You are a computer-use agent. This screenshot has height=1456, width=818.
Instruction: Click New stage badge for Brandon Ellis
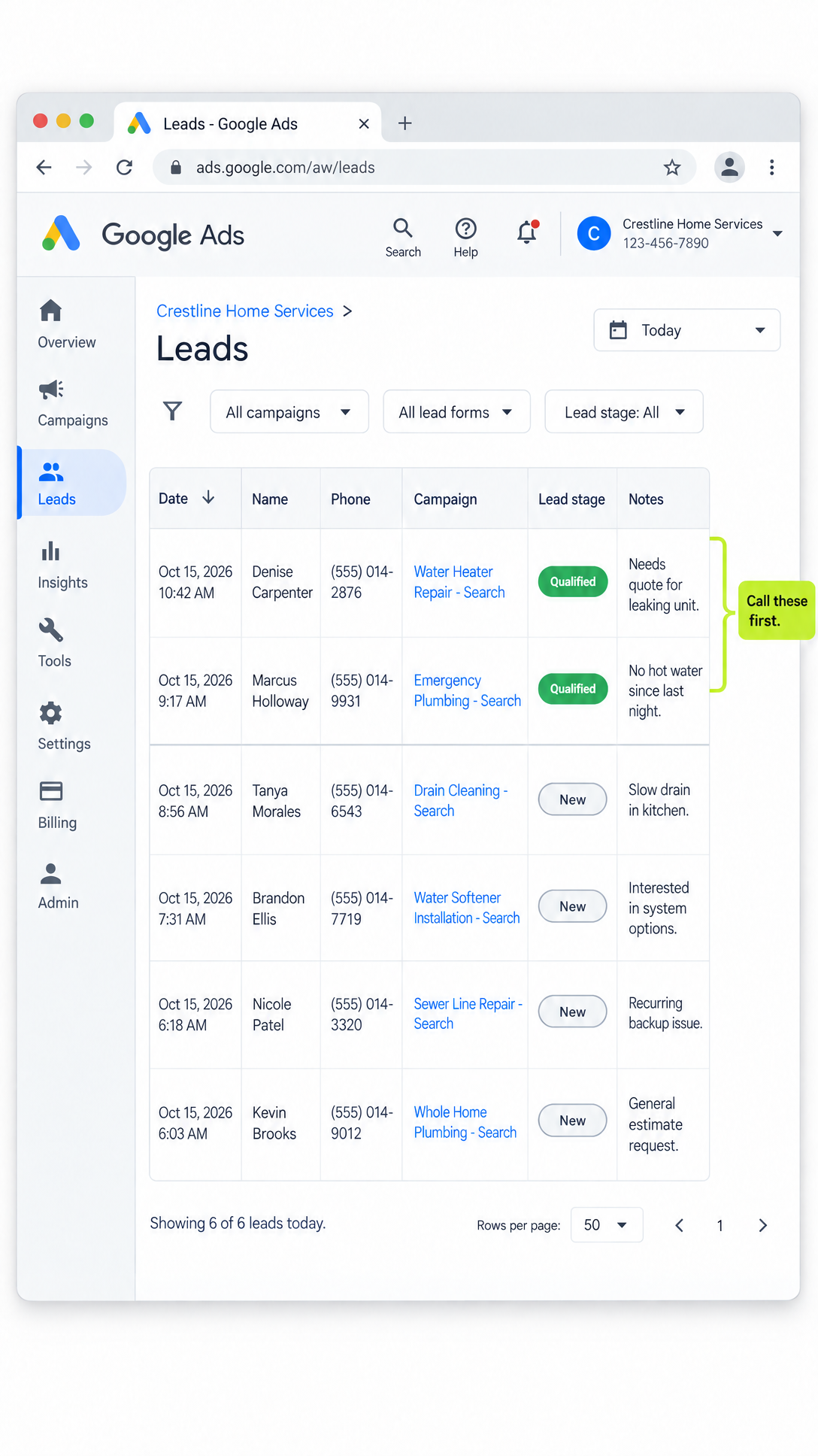pos(572,906)
